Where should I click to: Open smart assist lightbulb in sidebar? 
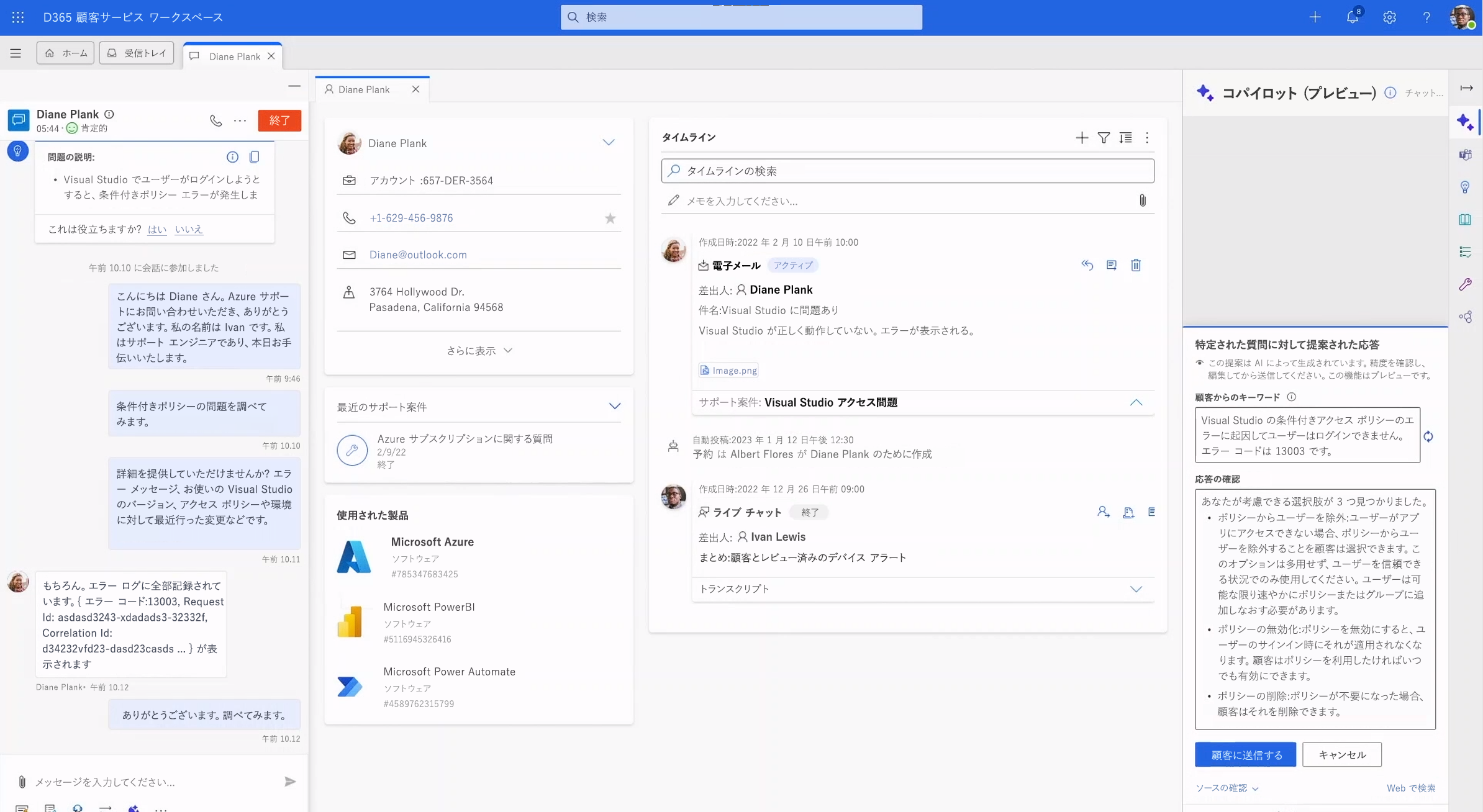[x=1465, y=187]
